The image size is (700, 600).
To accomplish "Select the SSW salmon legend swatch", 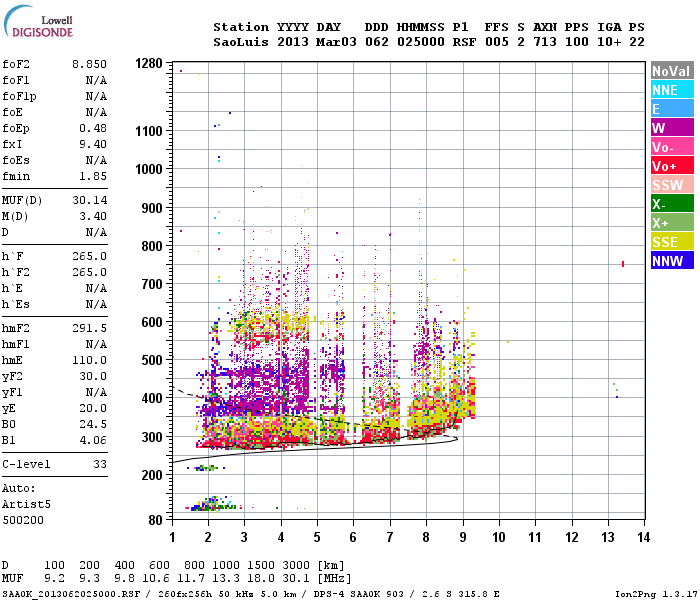I will point(672,184).
